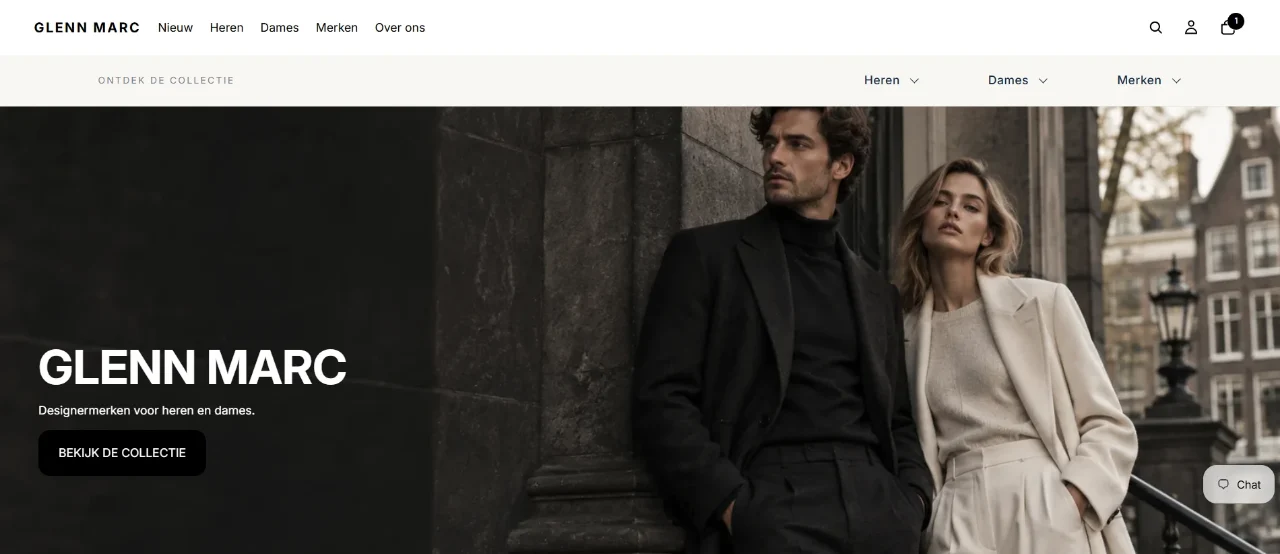Image resolution: width=1280 pixels, height=554 pixels.
Task: Open the account profile icon
Action: point(1191,28)
